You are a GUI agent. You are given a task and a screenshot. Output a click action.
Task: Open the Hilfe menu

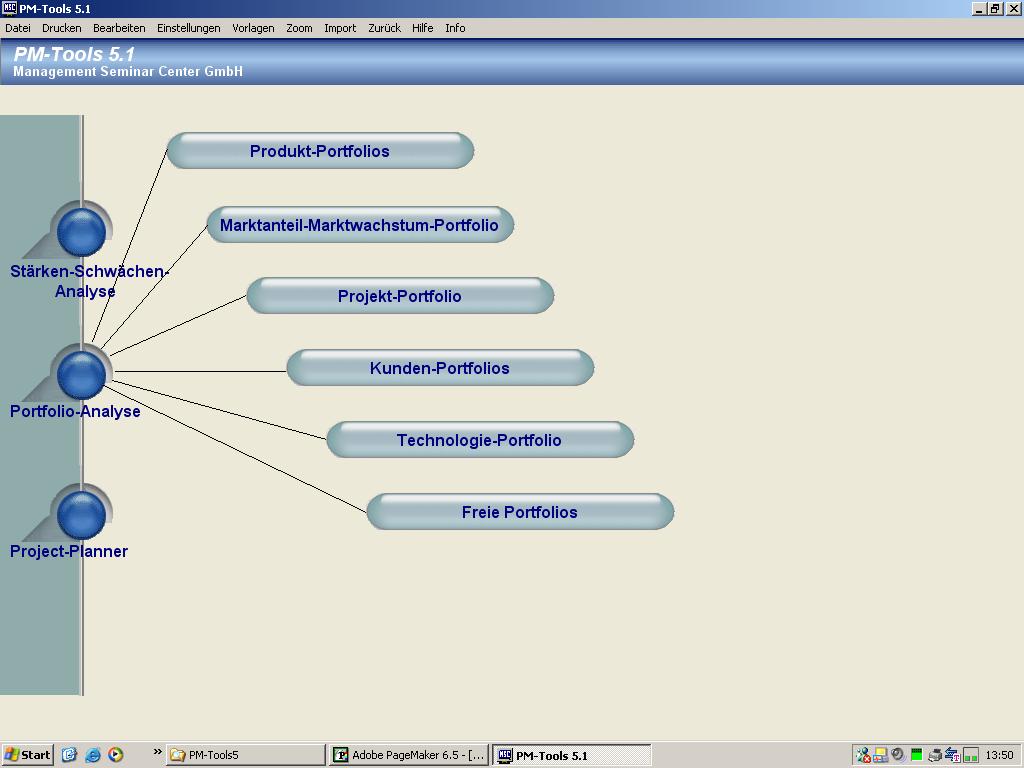(x=423, y=28)
